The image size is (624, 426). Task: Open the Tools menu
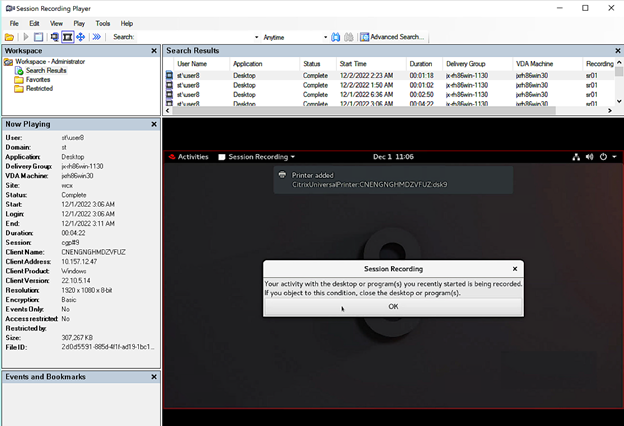click(103, 23)
